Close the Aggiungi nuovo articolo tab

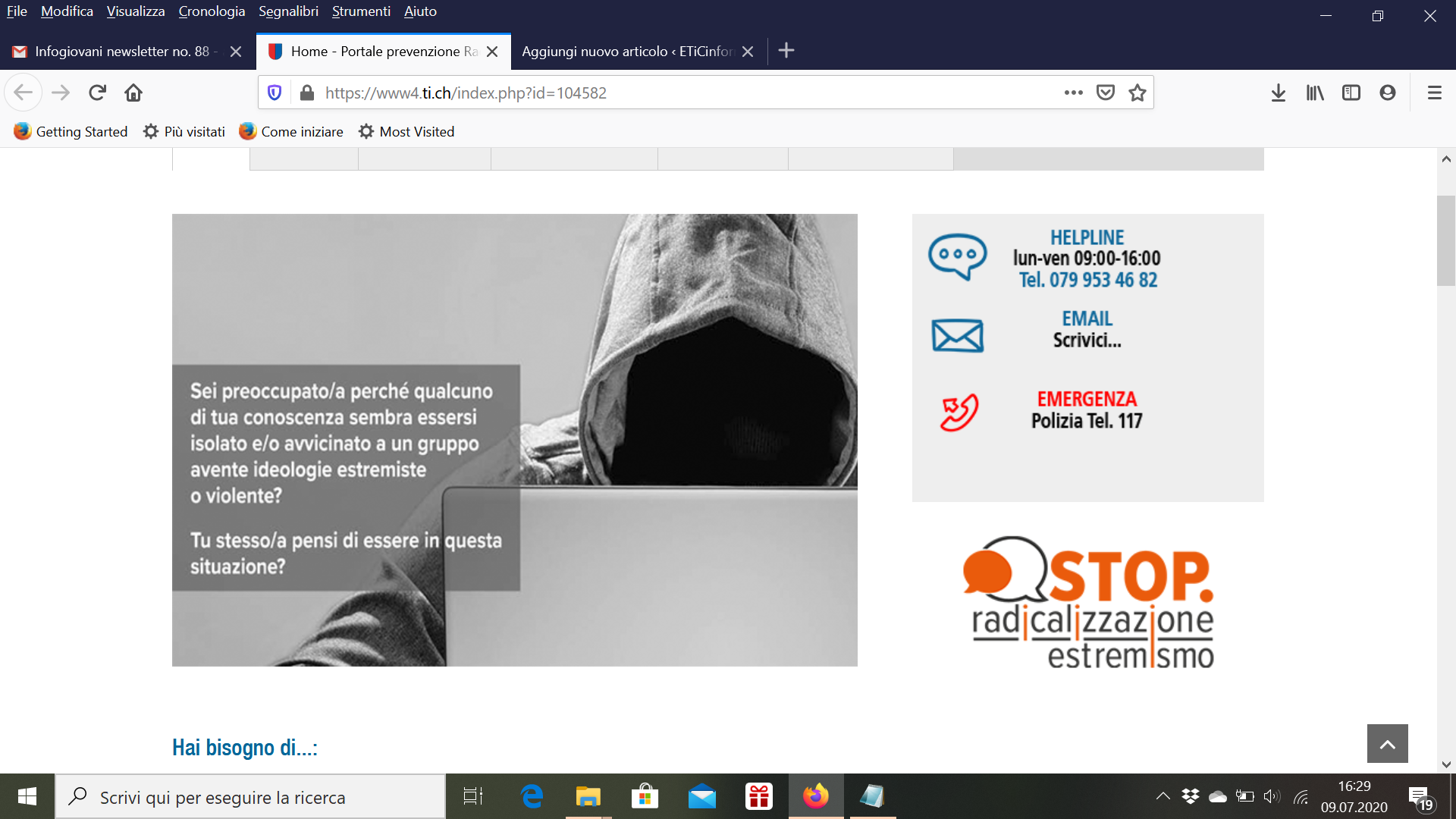point(748,52)
